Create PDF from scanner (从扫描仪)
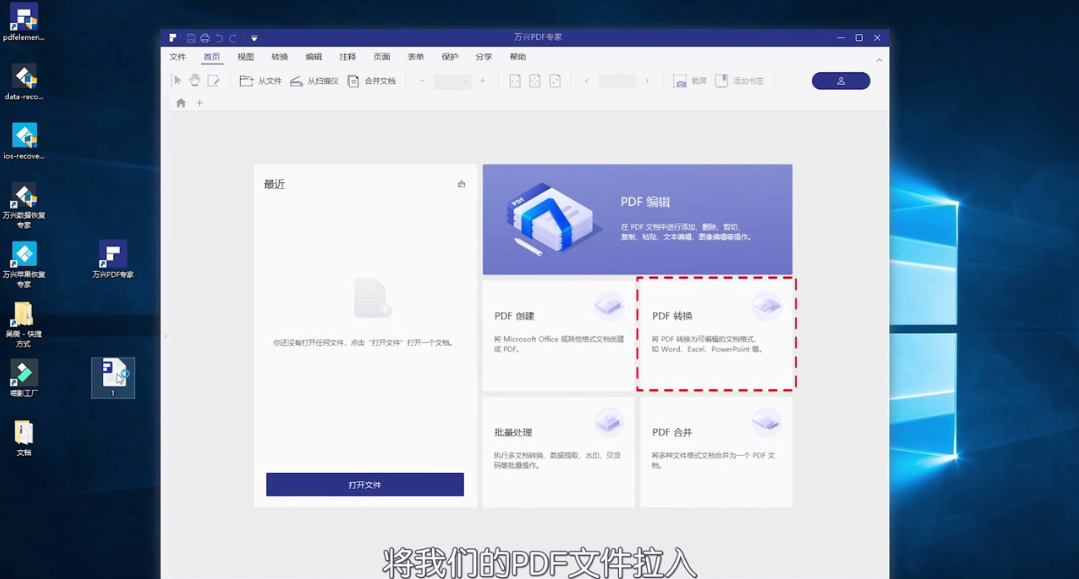Viewport: 1079px width, 579px height. click(x=314, y=81)
